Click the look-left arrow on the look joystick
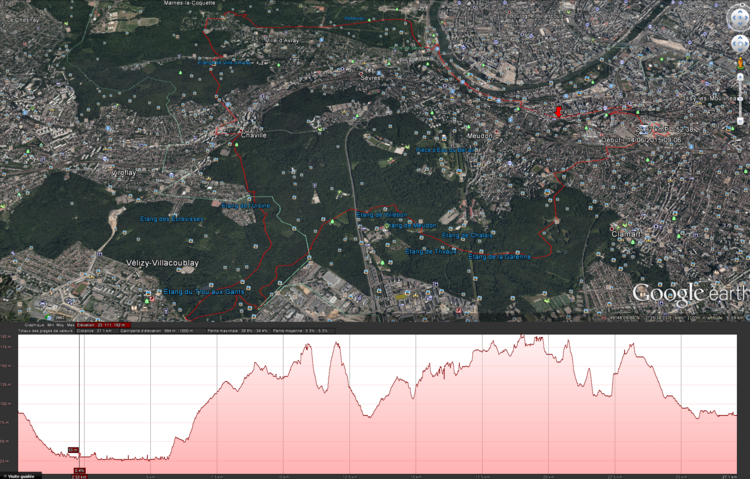 point(734,18)
